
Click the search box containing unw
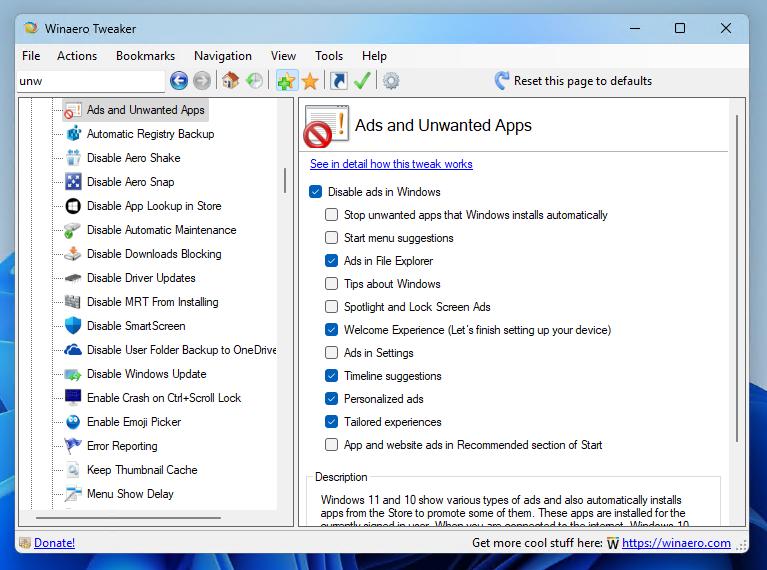tap(91, 81)
